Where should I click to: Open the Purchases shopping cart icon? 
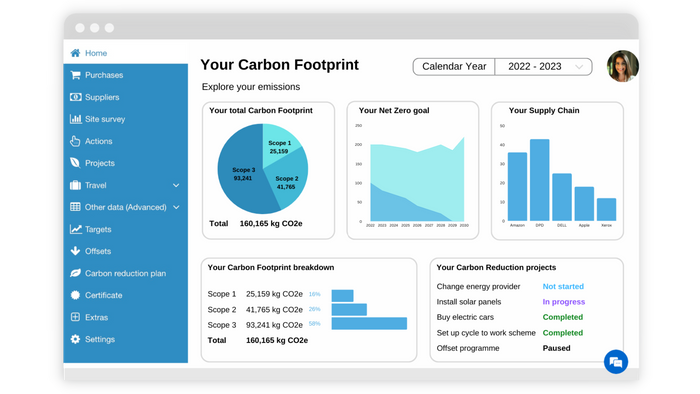pyautogui.click(x=75, y=75)
